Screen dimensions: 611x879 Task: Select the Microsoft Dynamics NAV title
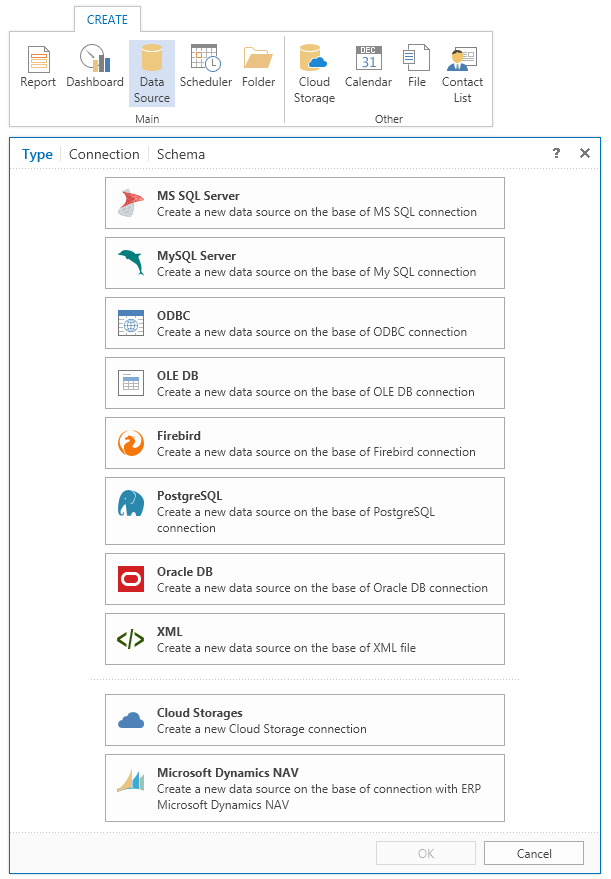[x=228, y=772]
